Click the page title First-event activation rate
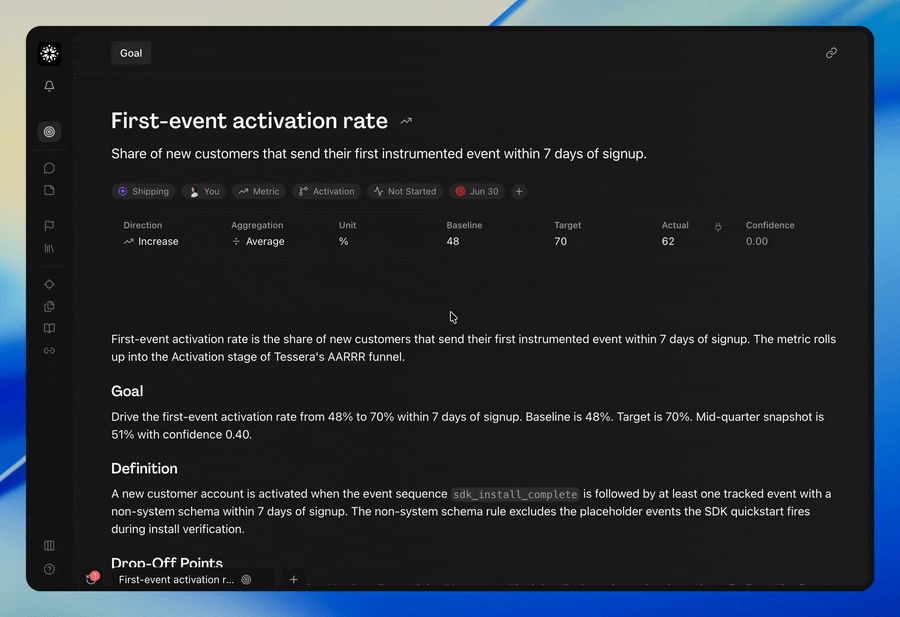This screenshot has height=617, width=900. pos(249,121)
